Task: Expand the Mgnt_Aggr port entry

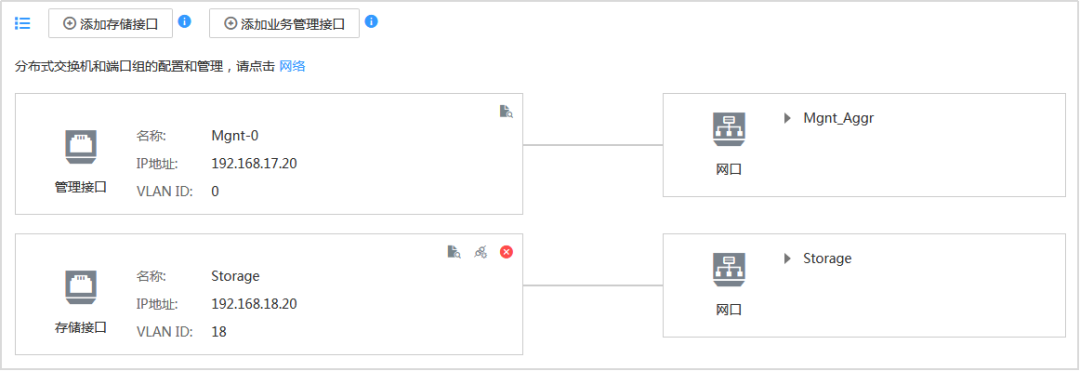Action: coord(787,118)
